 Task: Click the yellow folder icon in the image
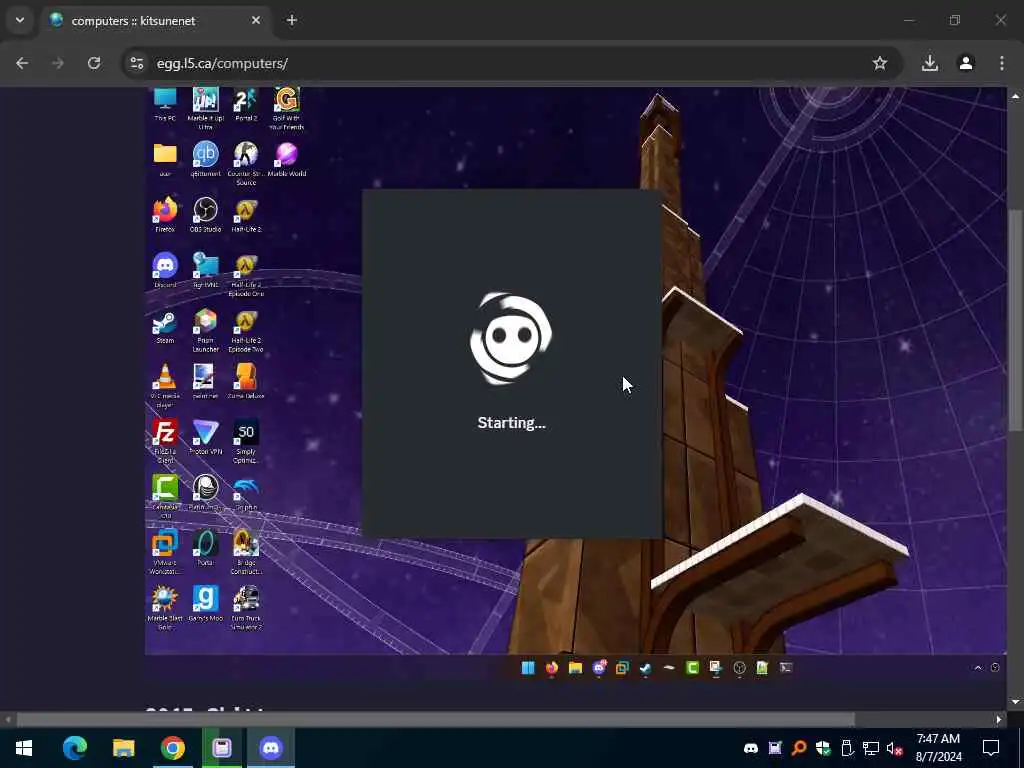(165, 159)
